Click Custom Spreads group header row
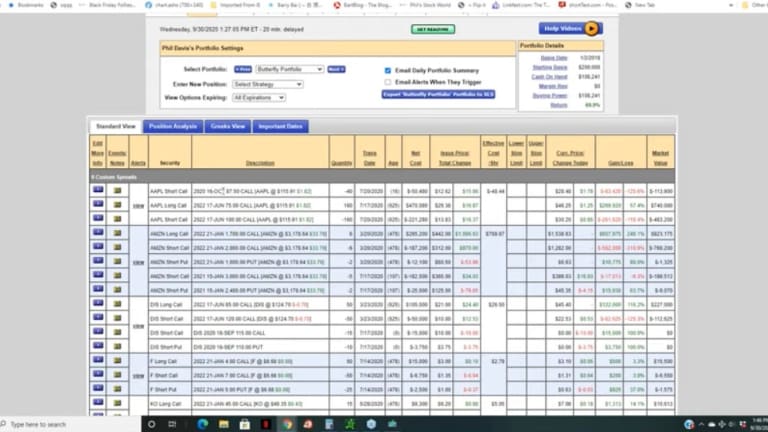Viewport: 768px width, 432px height. 382,177
